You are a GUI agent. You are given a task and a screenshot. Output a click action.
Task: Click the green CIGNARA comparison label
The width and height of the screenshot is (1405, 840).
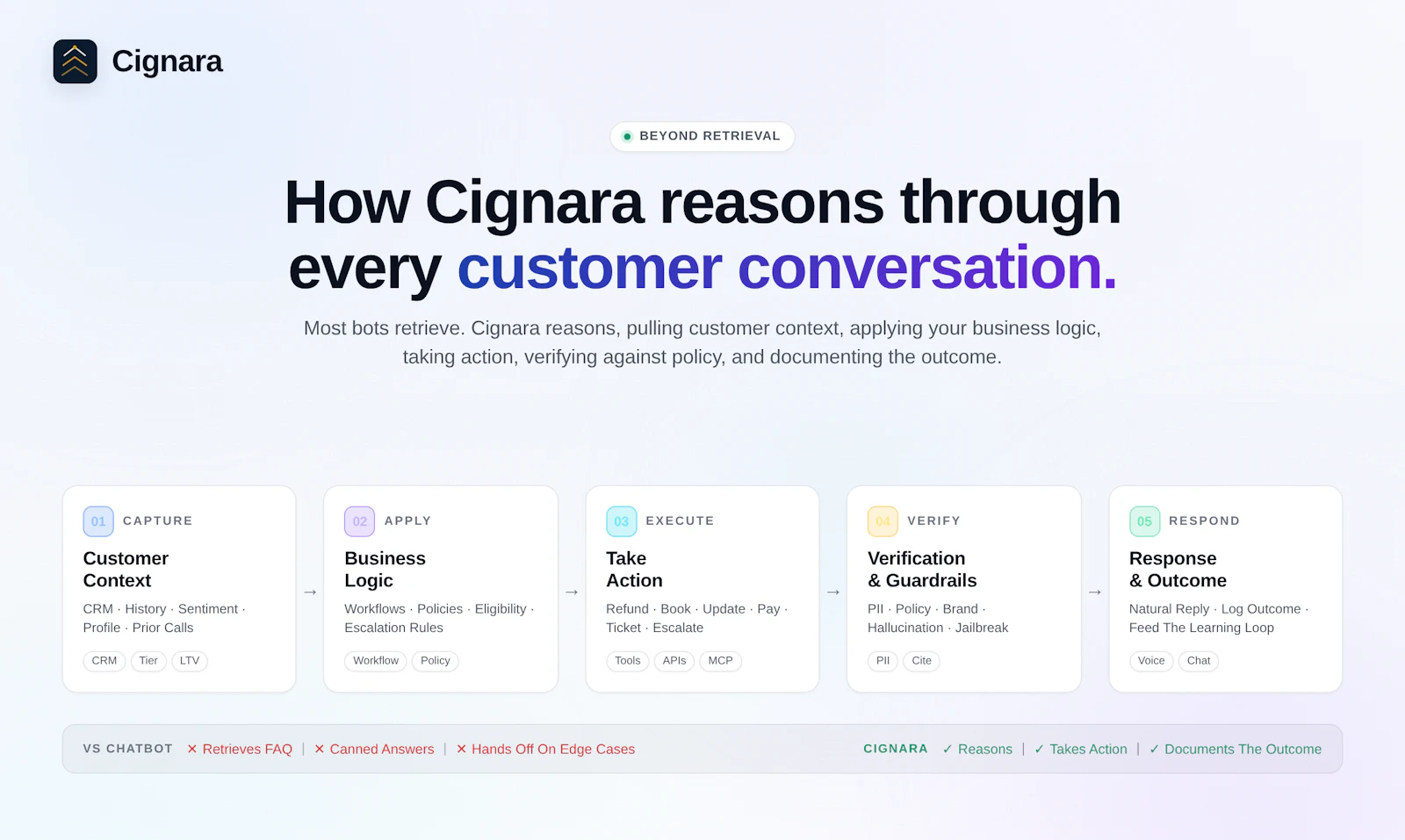896,749
